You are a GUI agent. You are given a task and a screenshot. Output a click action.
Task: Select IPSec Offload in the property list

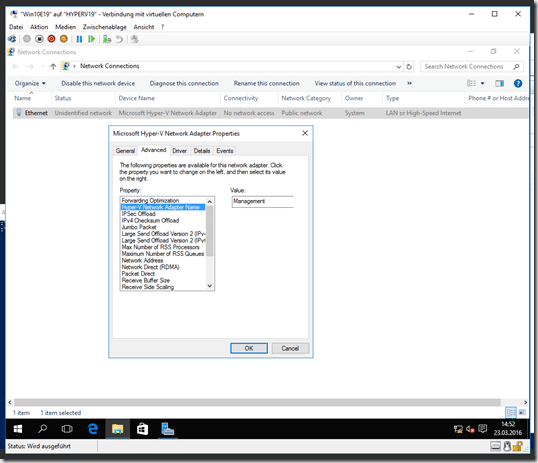click(x=138, y=214)
